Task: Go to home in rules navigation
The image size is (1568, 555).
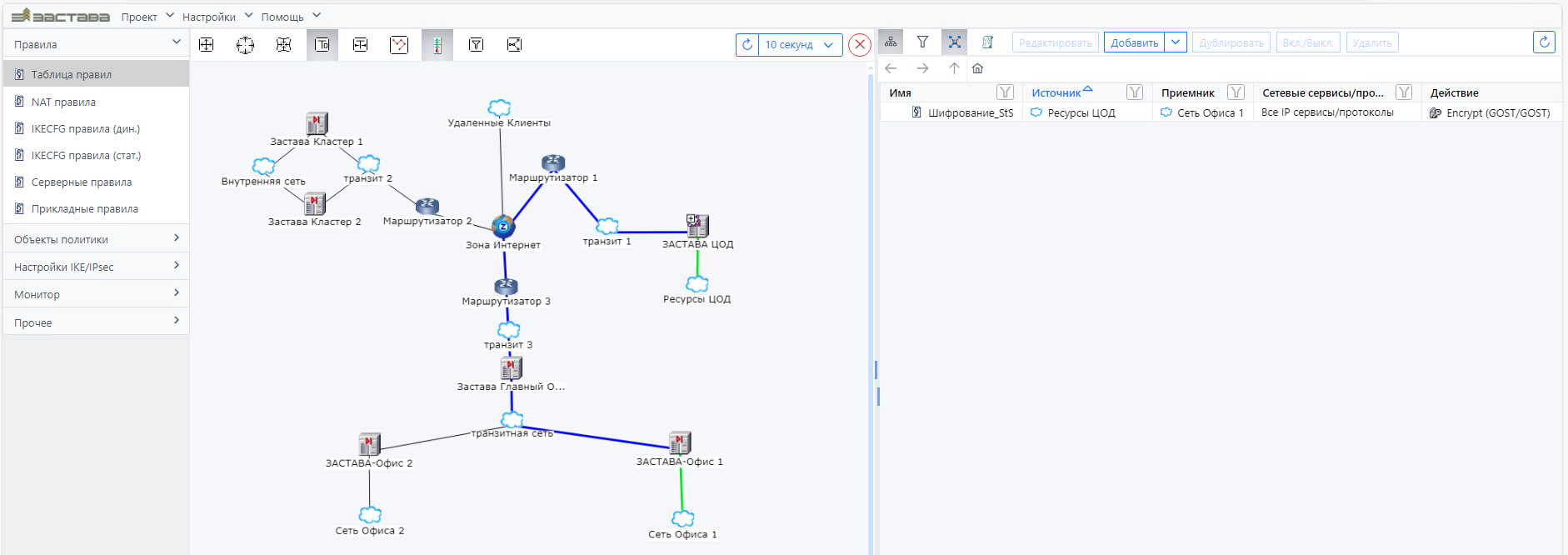Action: point(978,68)
